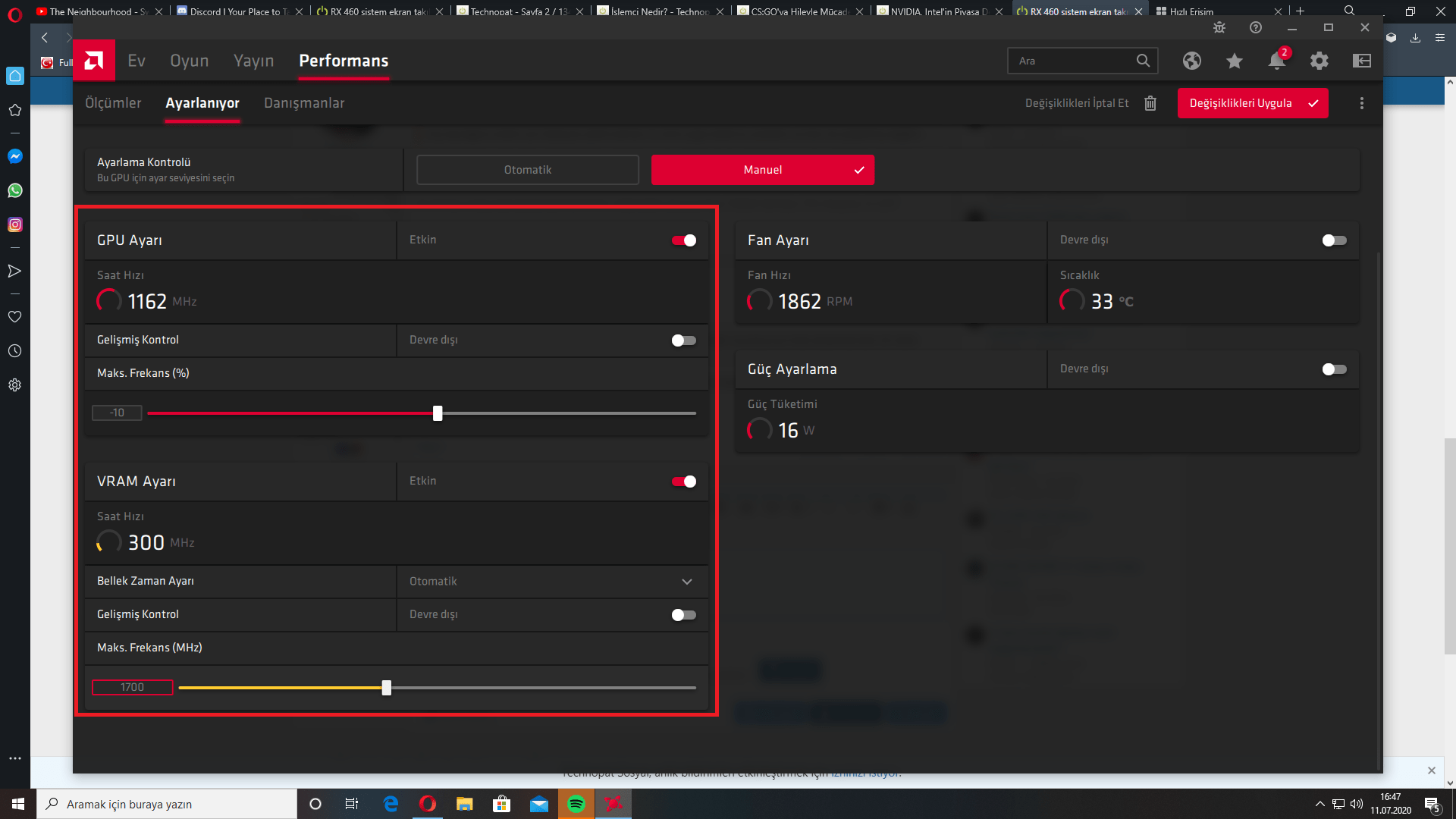Click the Maks. Frekans (%) slider handle
This screenshot has width=1456, height=819.
438,413
